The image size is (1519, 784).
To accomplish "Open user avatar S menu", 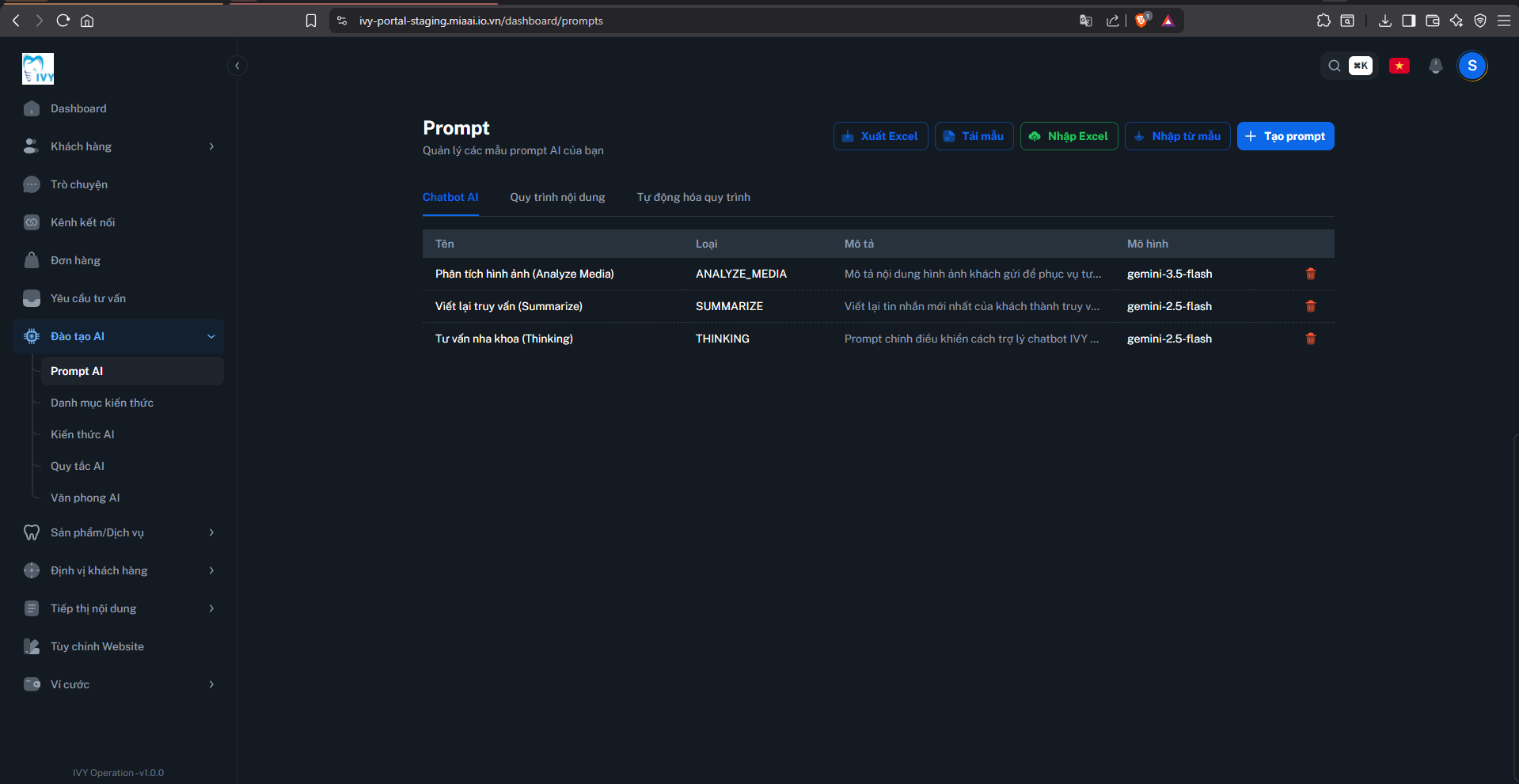I will 1472,66.
